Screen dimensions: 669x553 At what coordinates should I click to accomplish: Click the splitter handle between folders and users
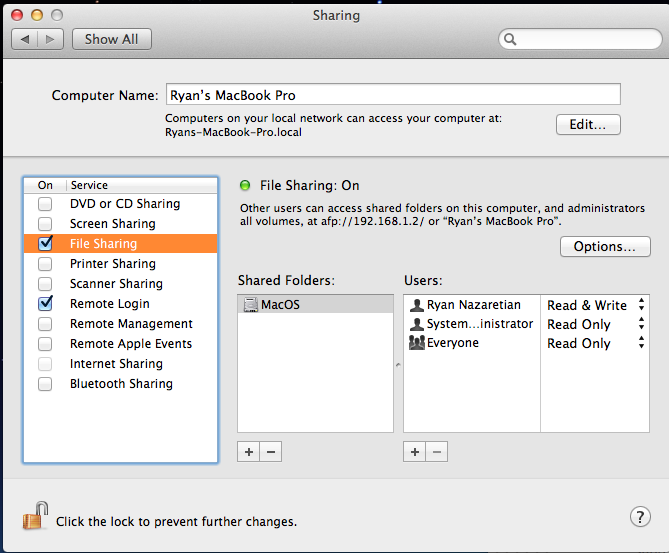point(398,364)
